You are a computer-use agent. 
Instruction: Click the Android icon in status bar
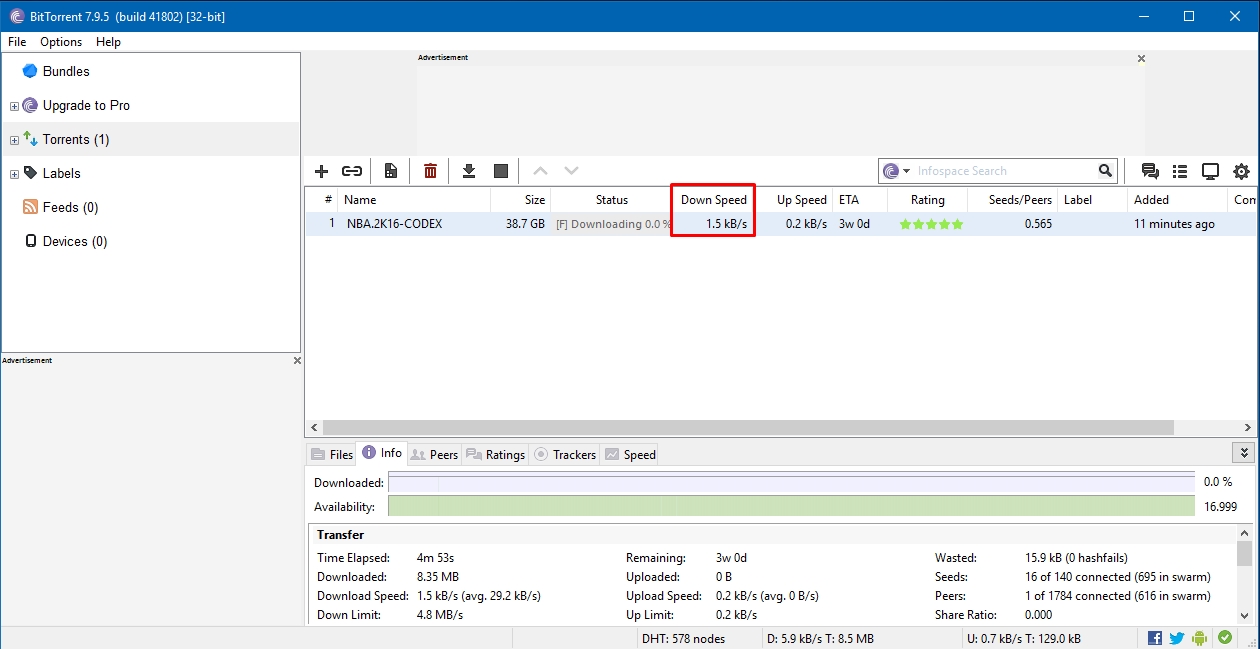(x=1200, y=638)
